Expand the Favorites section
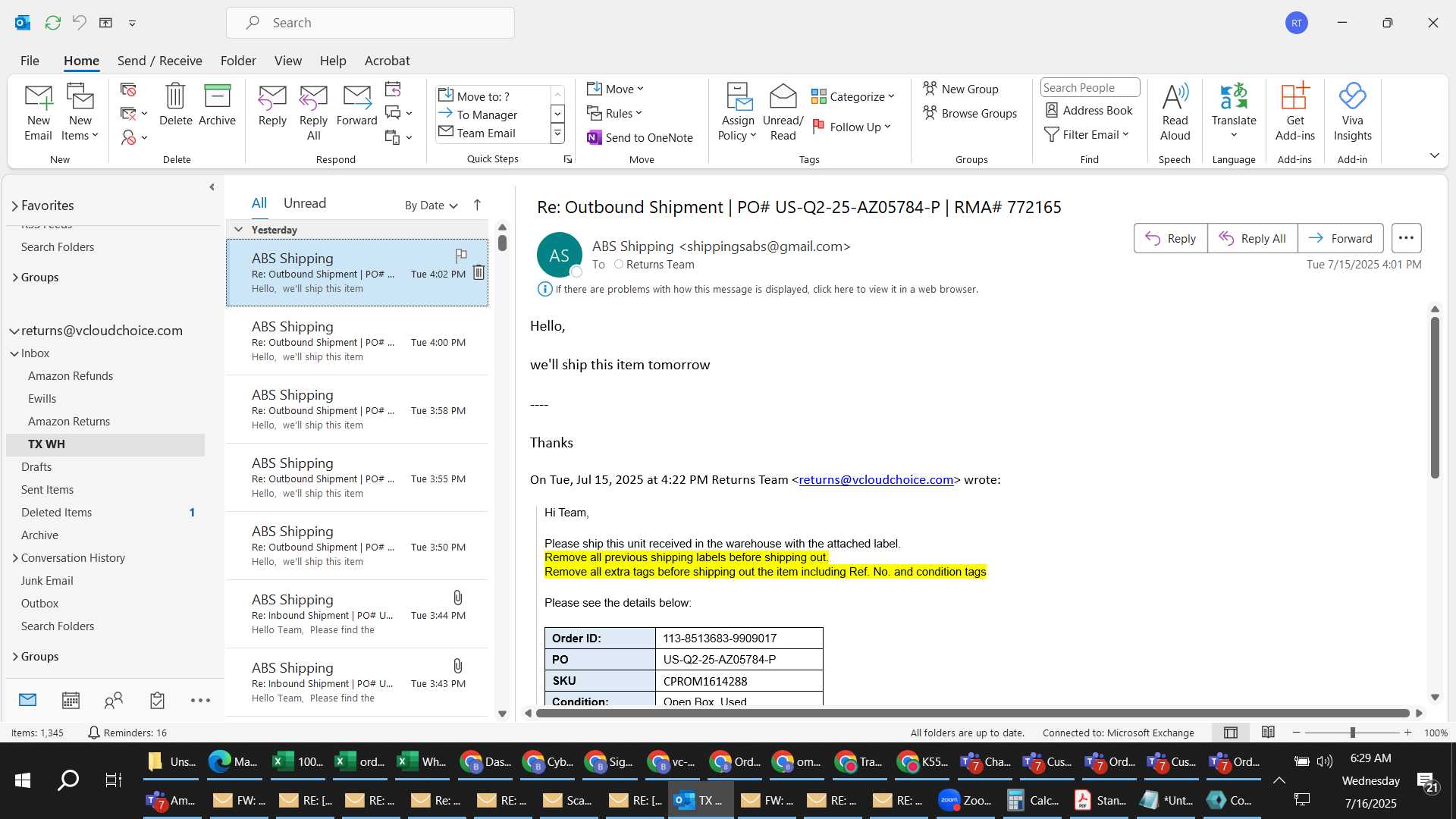Screen dimensions: 1456x819 pos(14,206)
